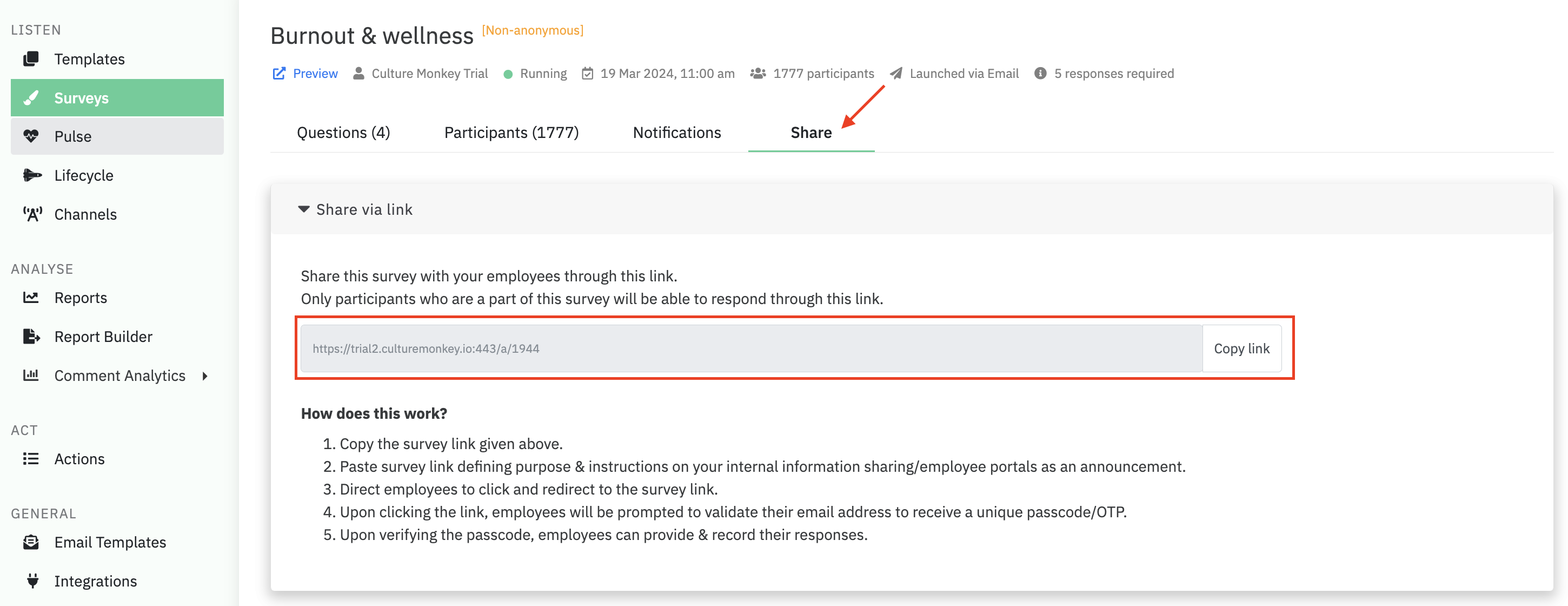1568x606 pixels.
Task: Open Templates in the sidebar
Action: pyautogui.click(x=117, y=58)
